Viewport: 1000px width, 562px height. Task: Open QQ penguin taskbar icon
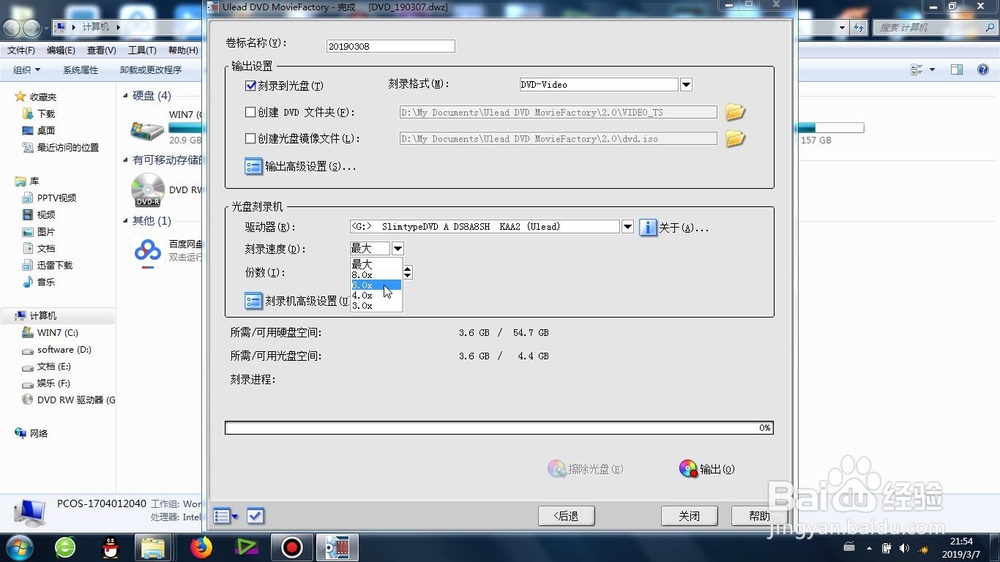(x=110, y=547)
